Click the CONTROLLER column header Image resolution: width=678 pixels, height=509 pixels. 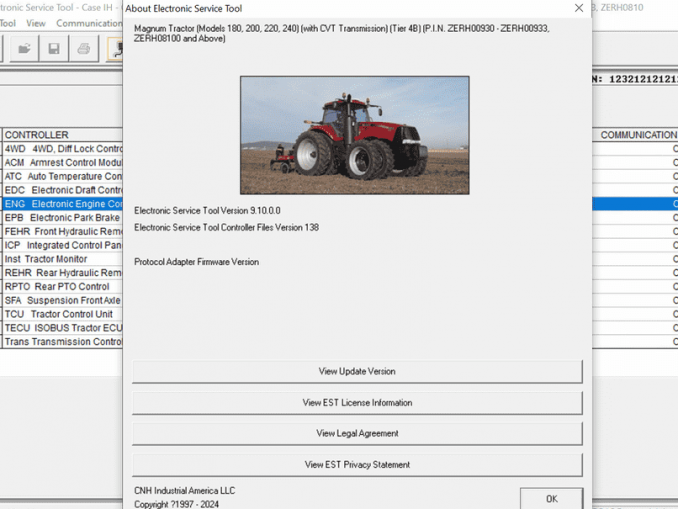tap(63, 135)
